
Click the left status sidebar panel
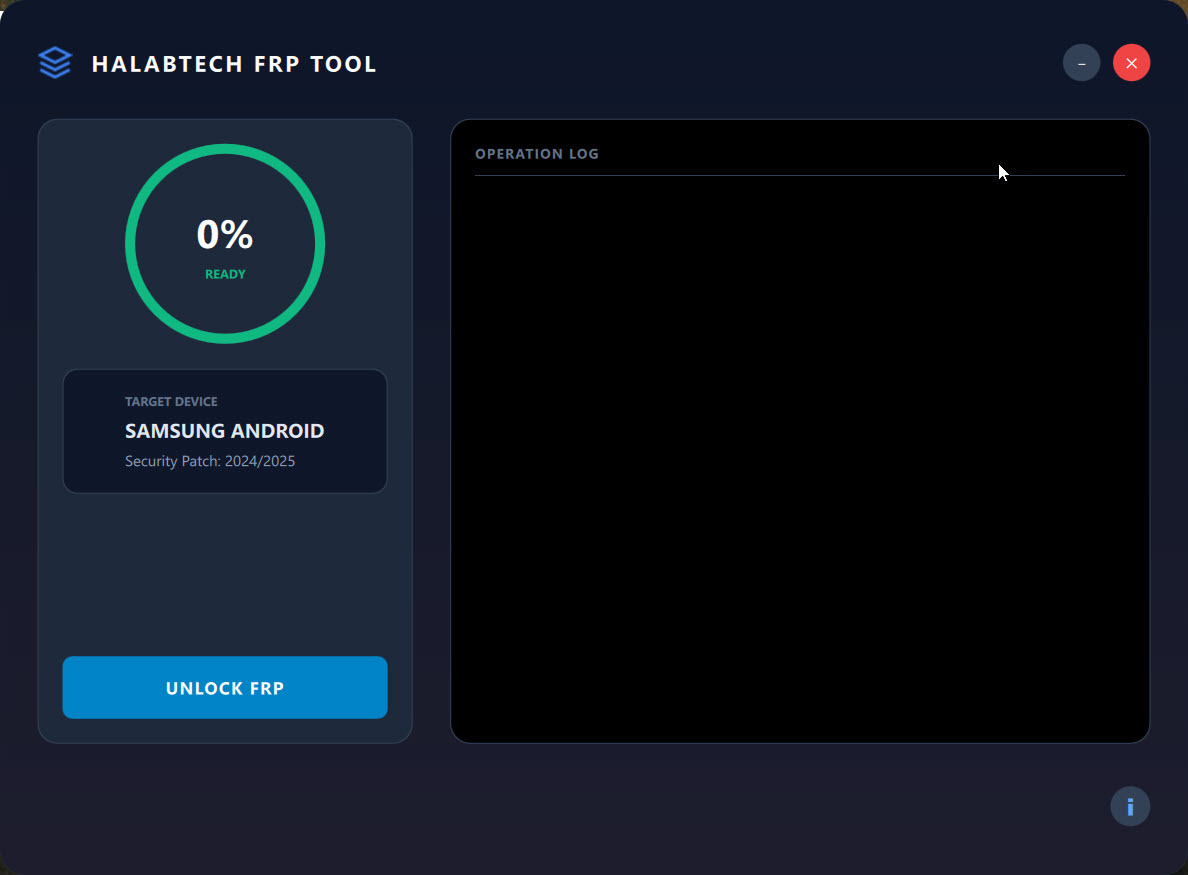225,570
